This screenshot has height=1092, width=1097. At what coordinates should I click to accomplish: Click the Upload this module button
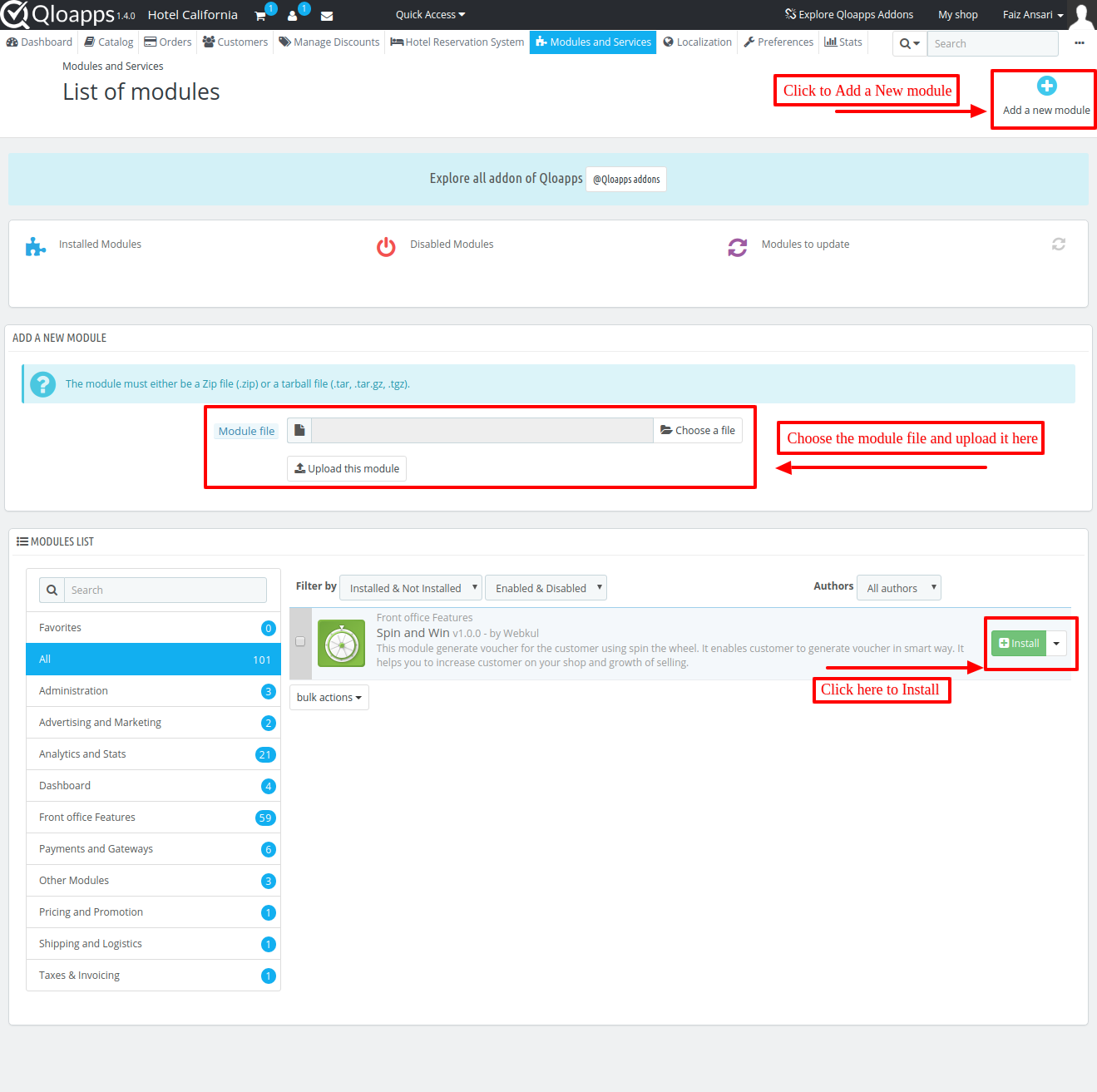[347, 469]
